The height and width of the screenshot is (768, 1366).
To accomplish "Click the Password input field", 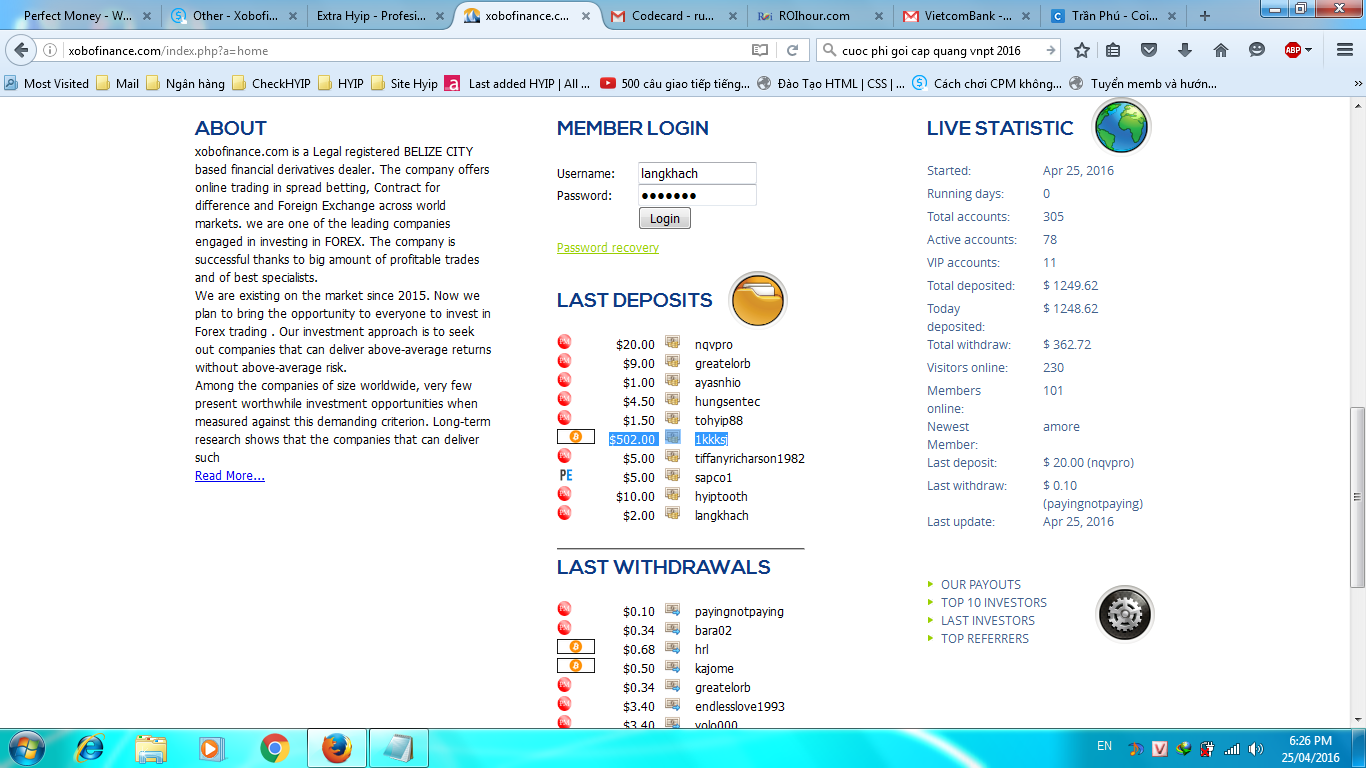I will pyautogui.click(x=698, y=195).
